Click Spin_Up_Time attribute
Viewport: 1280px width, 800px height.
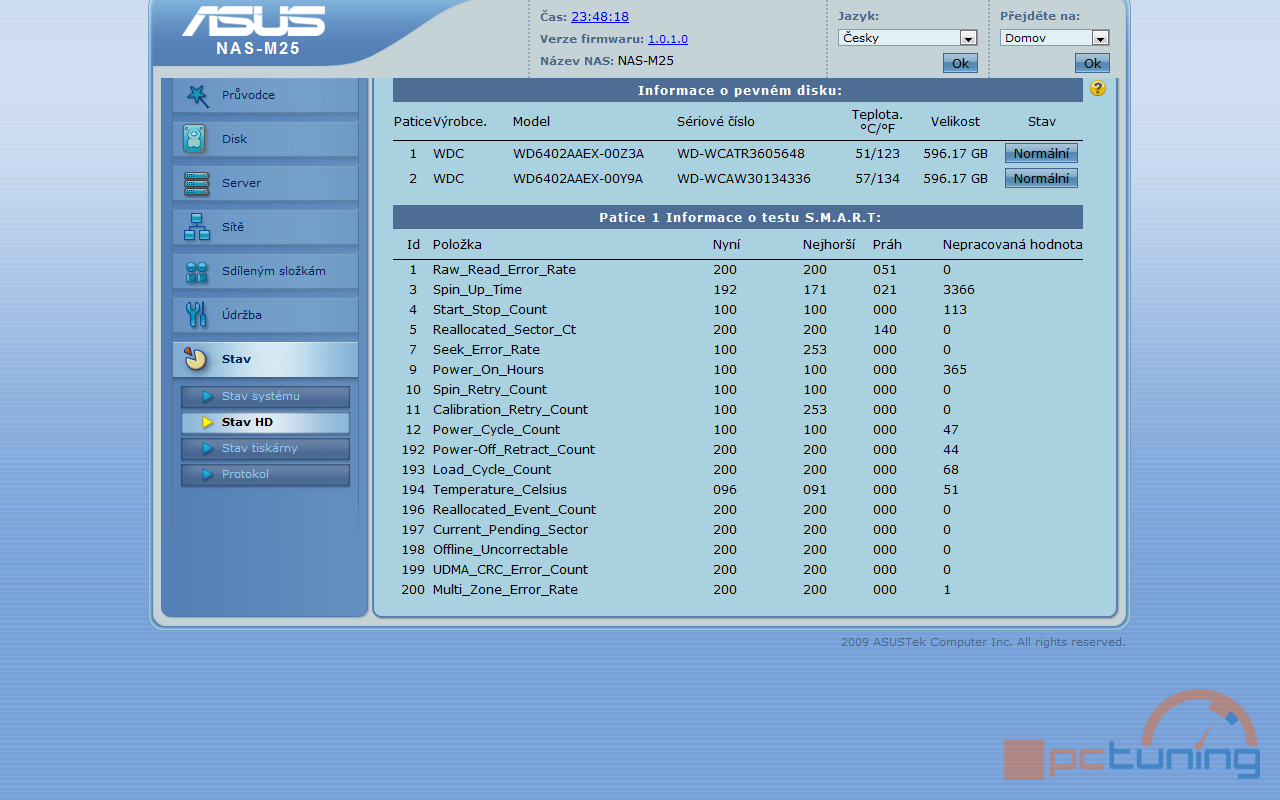477,290
